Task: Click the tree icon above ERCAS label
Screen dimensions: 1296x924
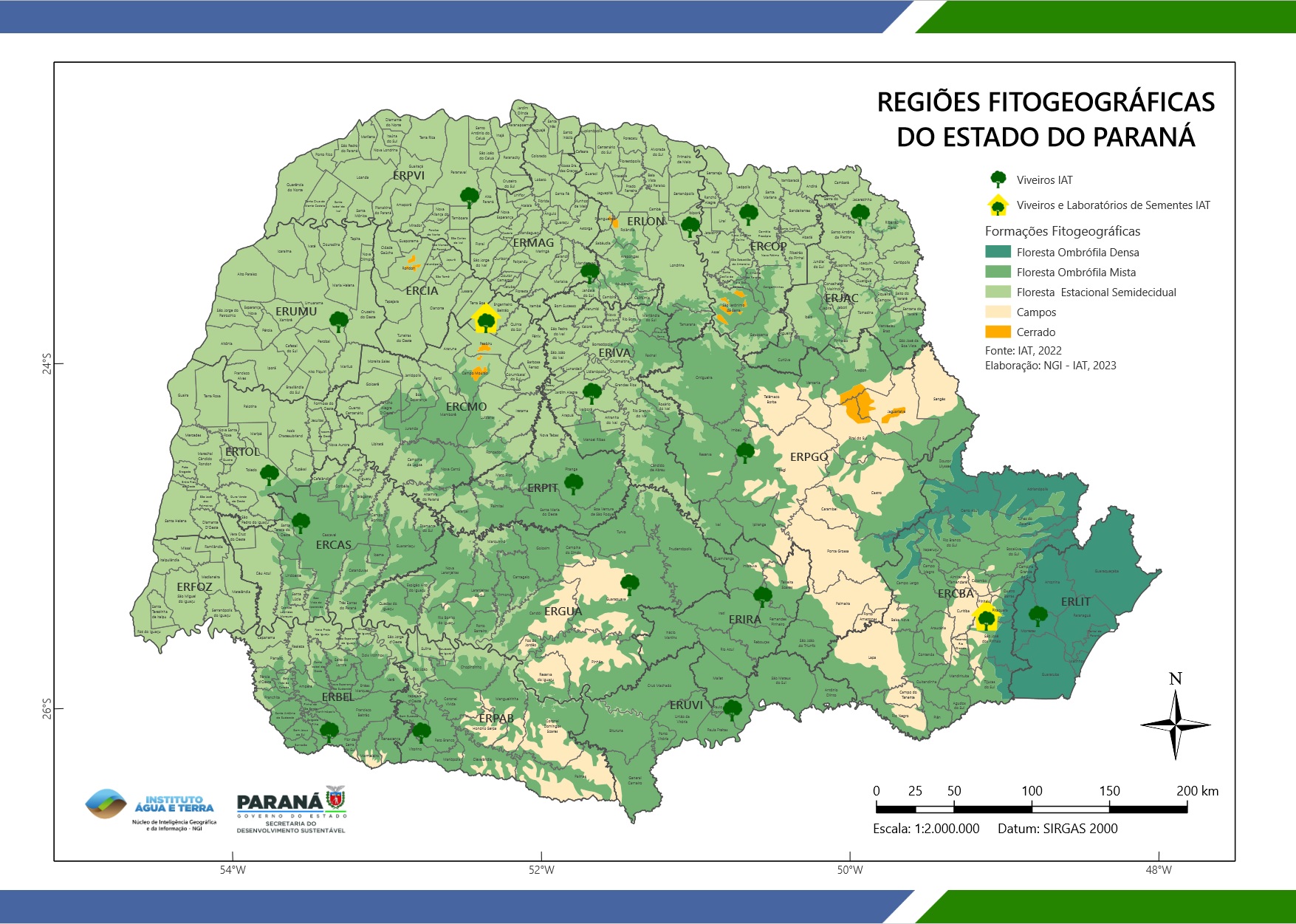Action: click(x=301, y=523)
